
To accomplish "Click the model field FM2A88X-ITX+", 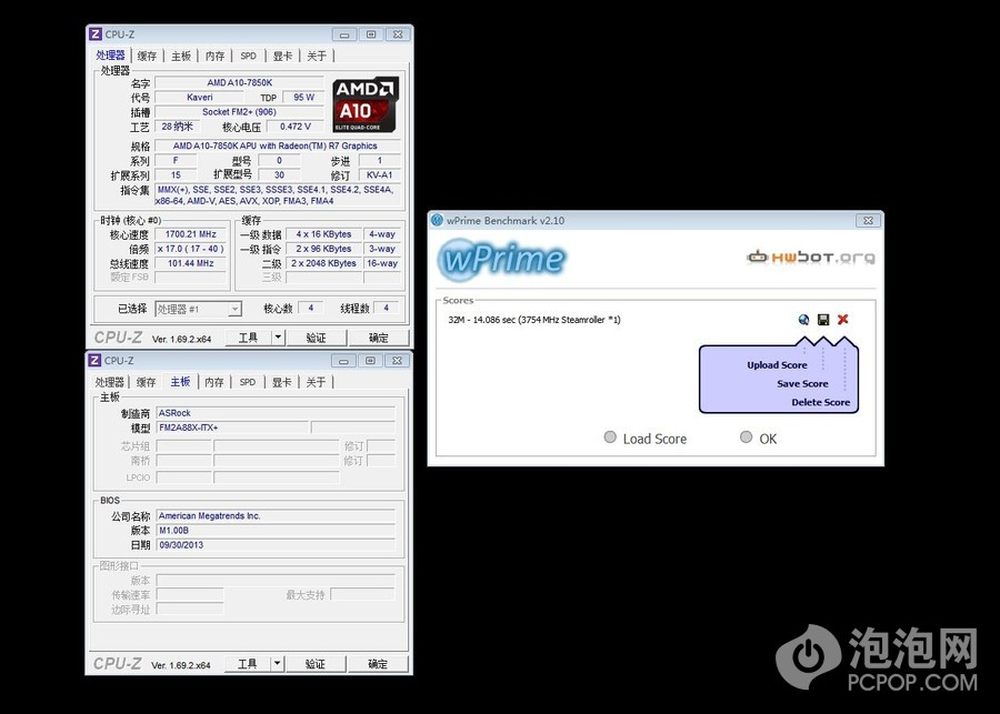I will 232,428.
